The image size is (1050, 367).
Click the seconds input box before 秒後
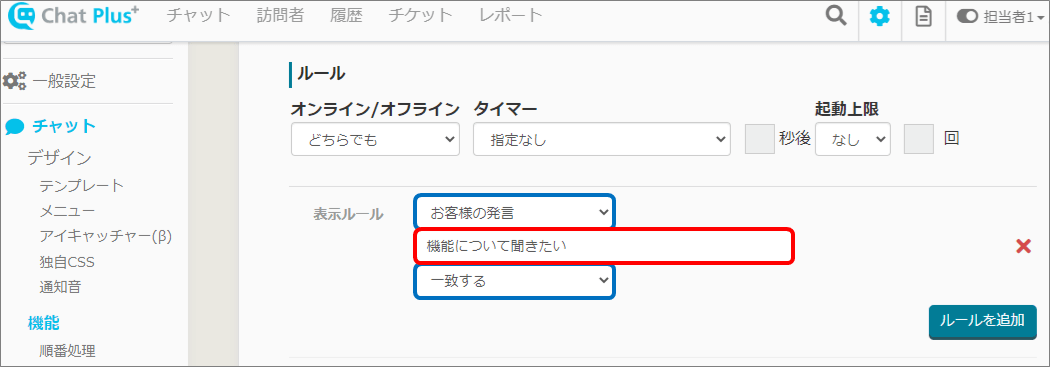click(760, 139)
